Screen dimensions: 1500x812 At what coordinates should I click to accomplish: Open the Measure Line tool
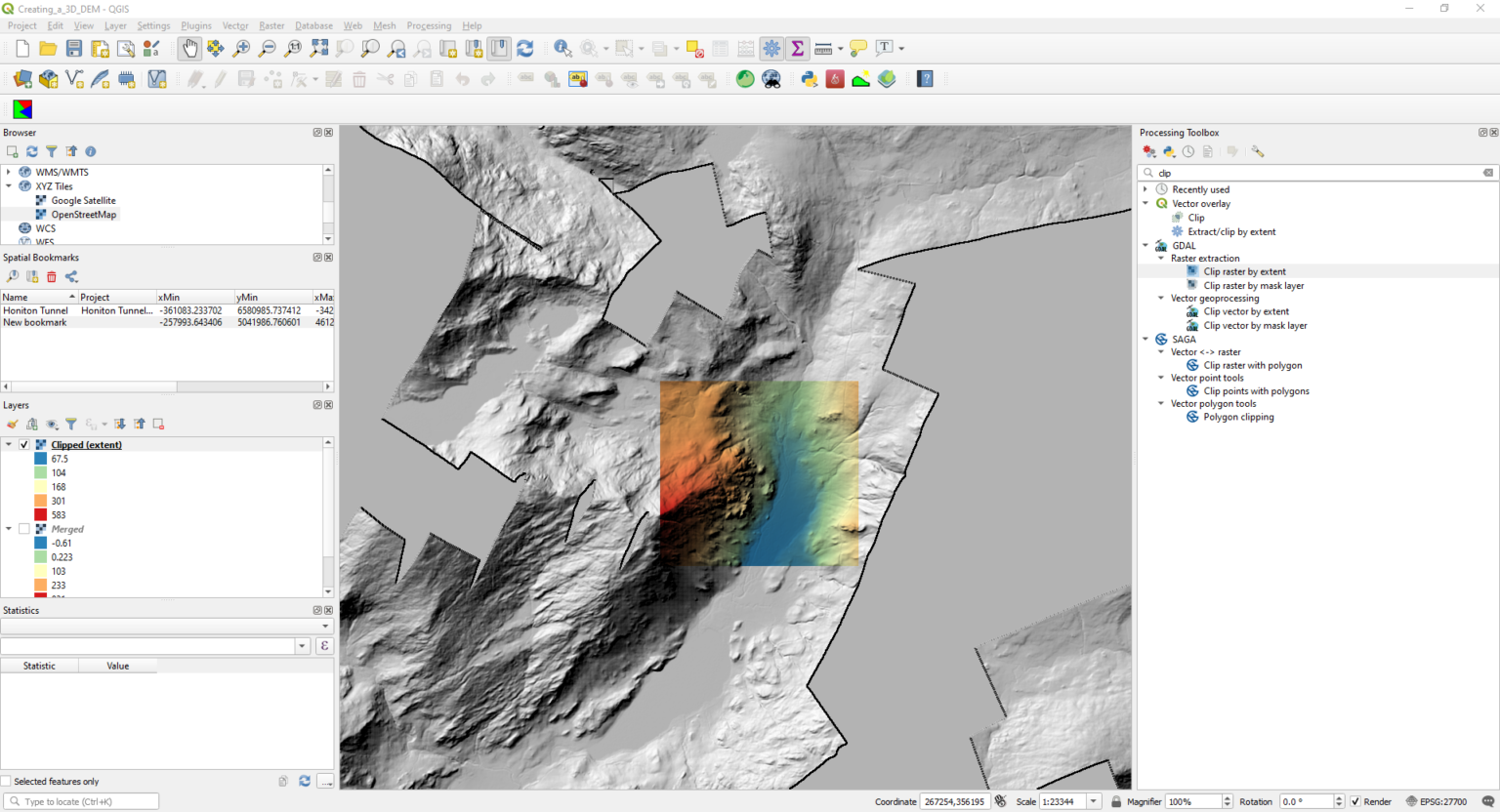click(821, 48)
